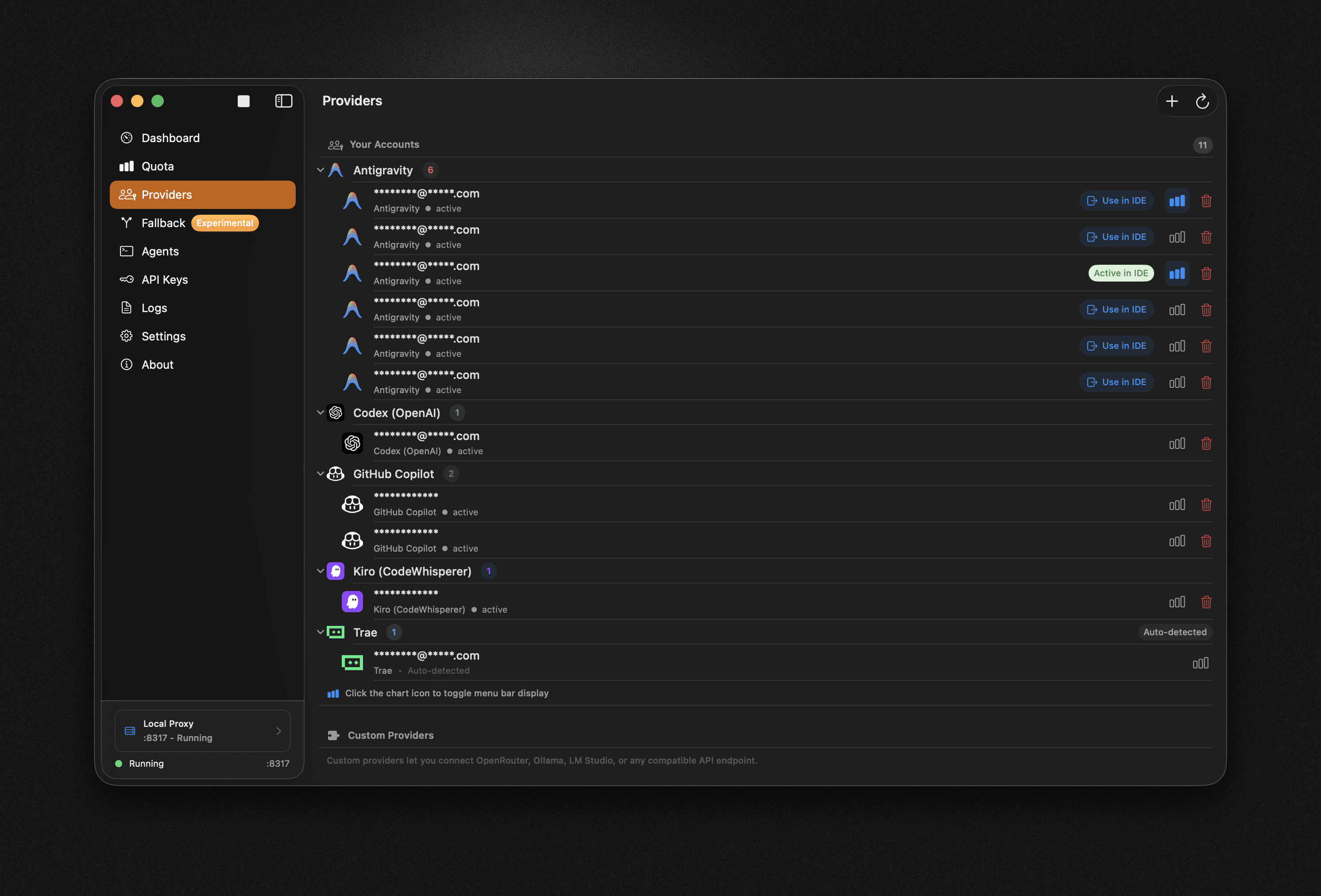Click the Auto-detected badge on the Trae header

pos(1174,632)
